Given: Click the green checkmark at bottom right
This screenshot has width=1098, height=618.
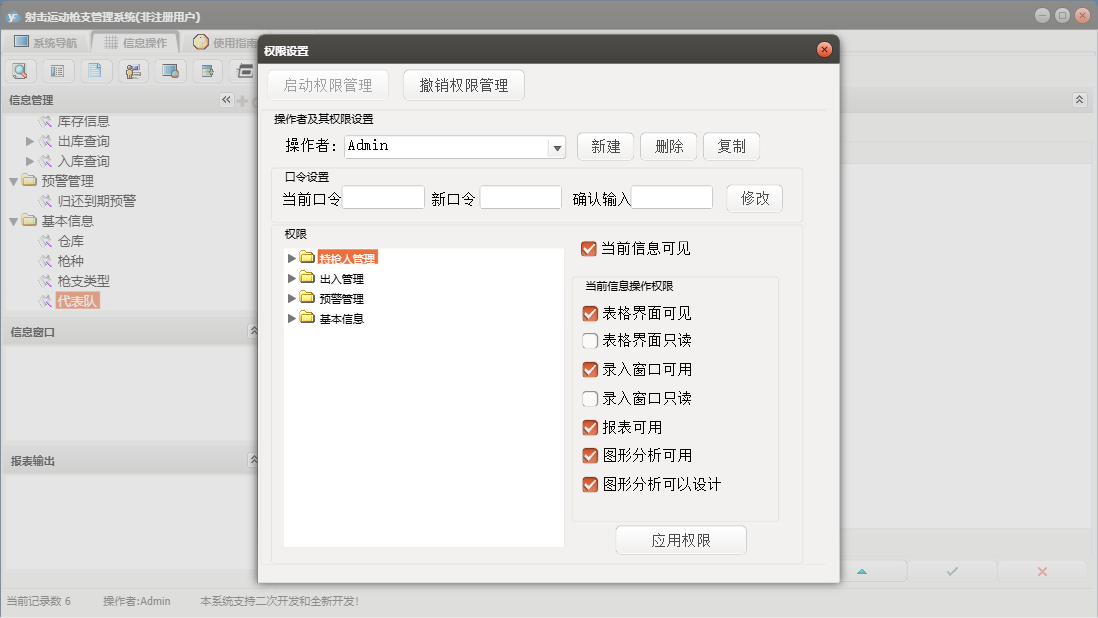Looking at the screenshot, I should [x=952, y=572].
